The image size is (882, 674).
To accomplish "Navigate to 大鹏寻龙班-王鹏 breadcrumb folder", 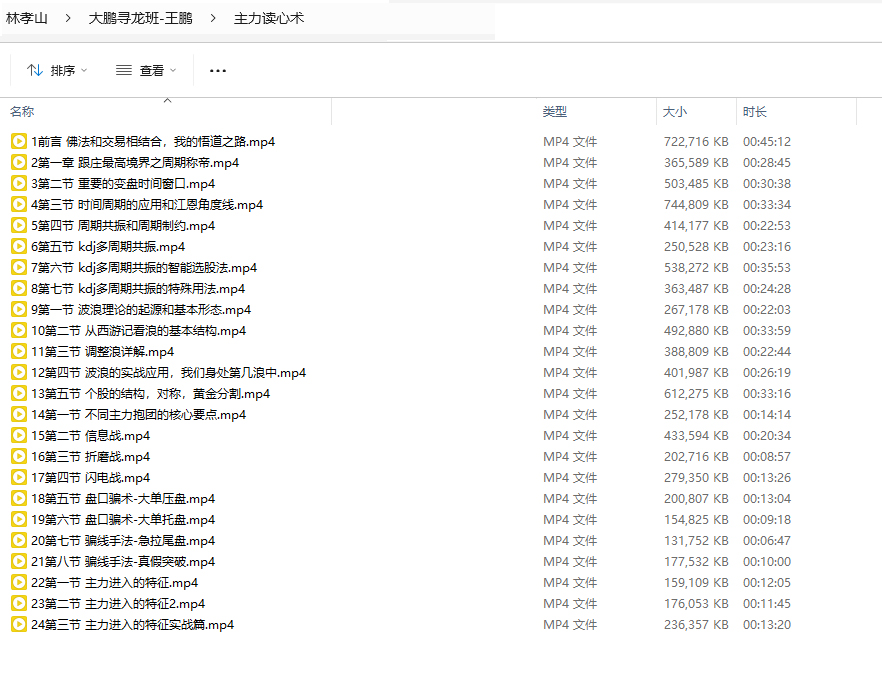I will (x=140, y=18).
